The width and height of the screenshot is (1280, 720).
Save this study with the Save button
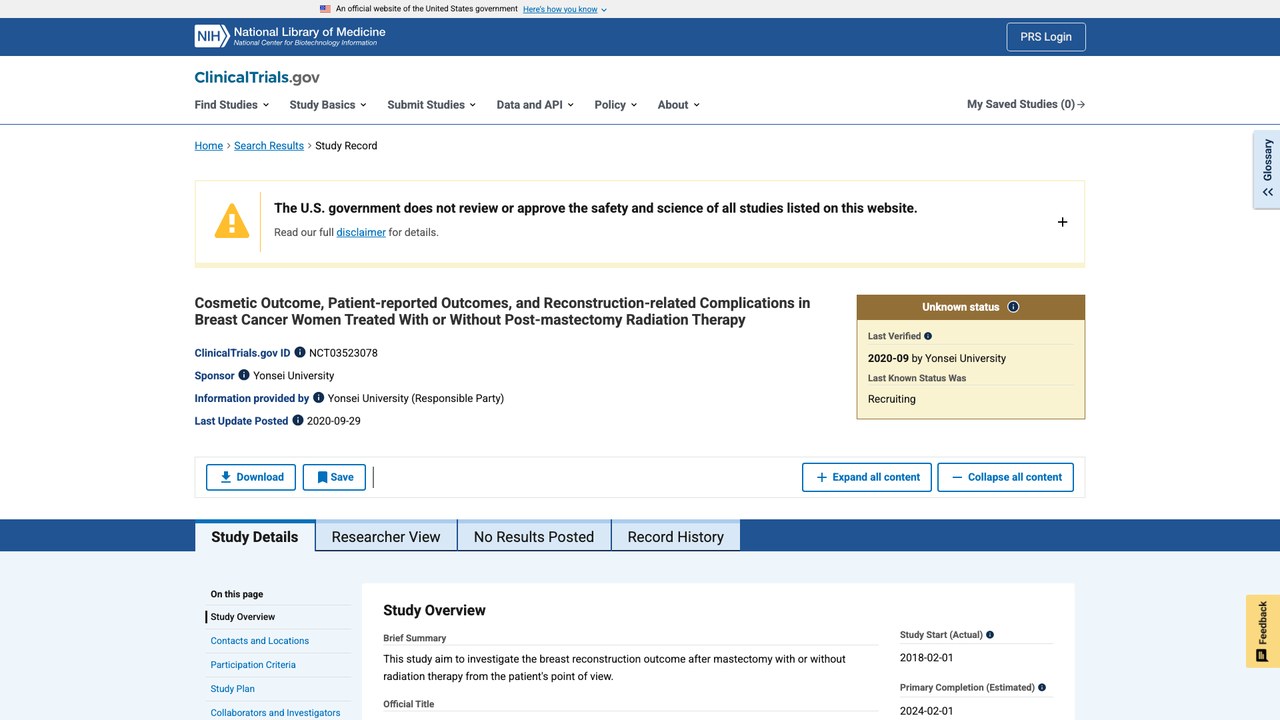(334, 477)
